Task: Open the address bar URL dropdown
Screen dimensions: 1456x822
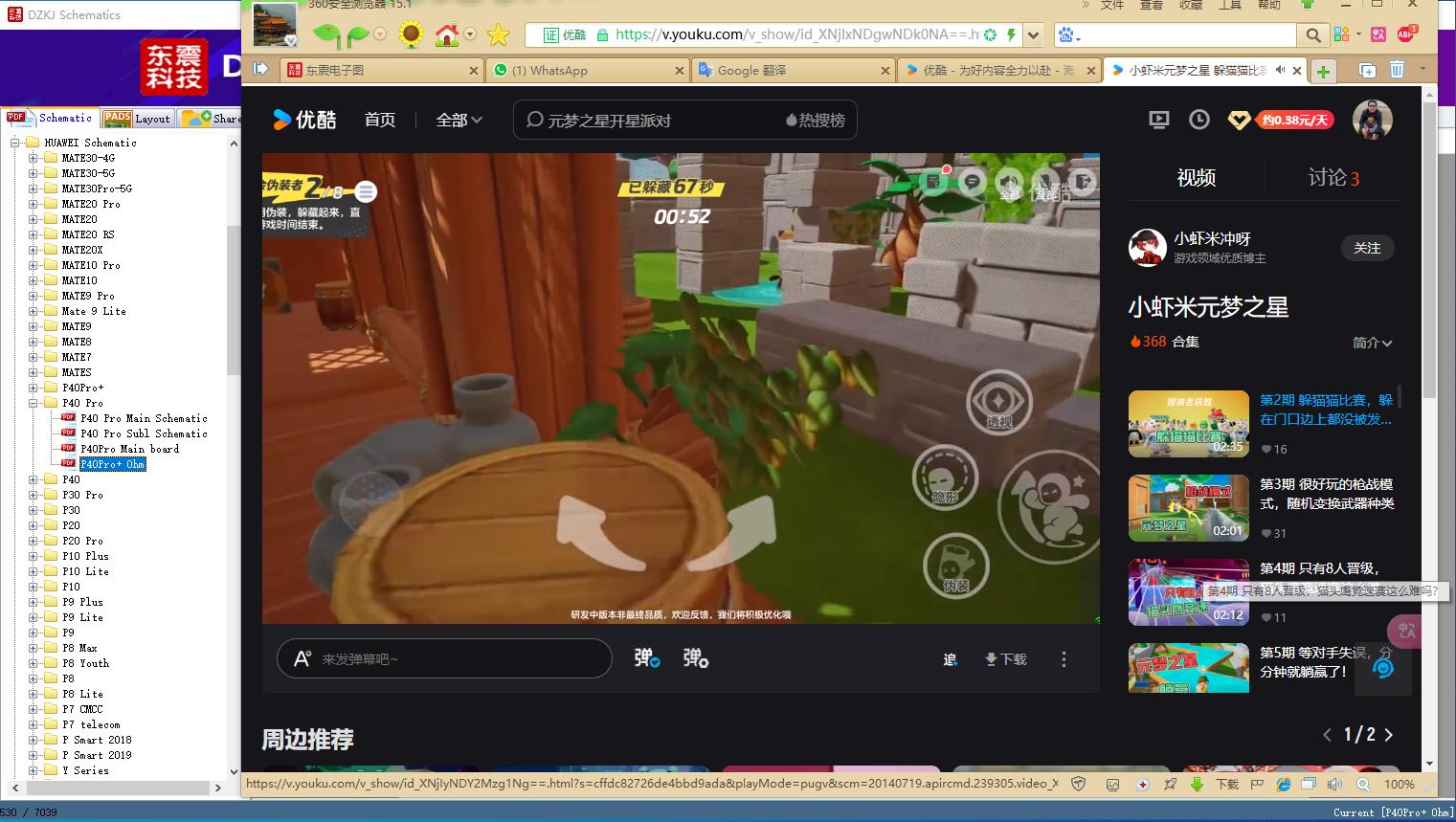Action: [1033, 35]
